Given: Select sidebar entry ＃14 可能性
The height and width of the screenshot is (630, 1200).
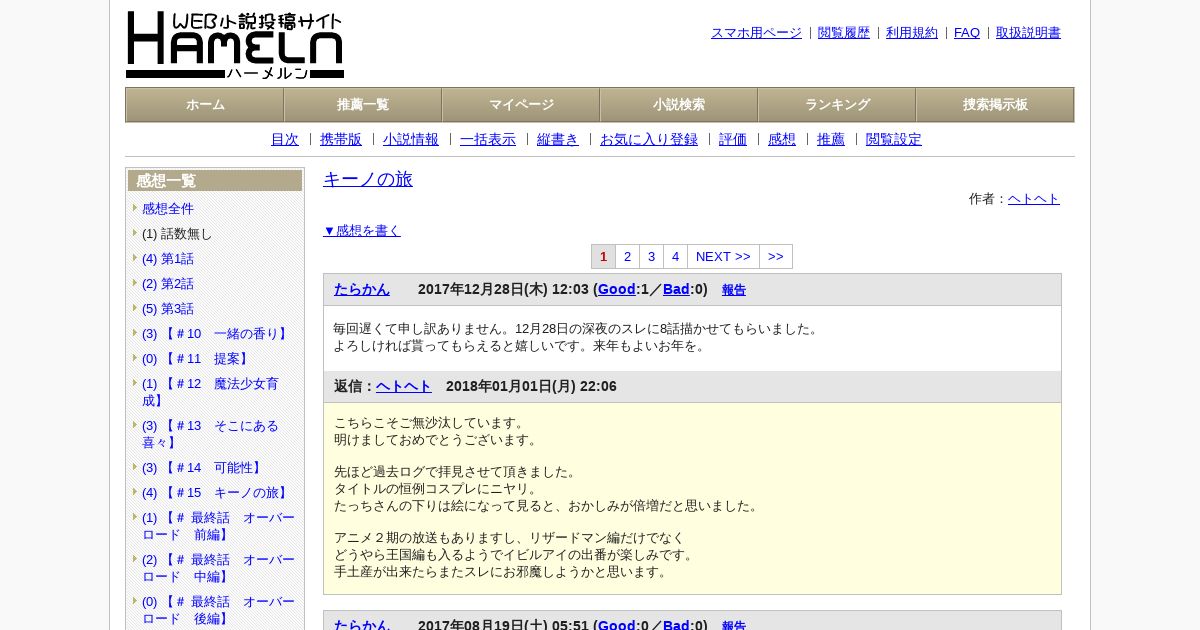Looking at the screenshot, I should click(x=203, y=467).
